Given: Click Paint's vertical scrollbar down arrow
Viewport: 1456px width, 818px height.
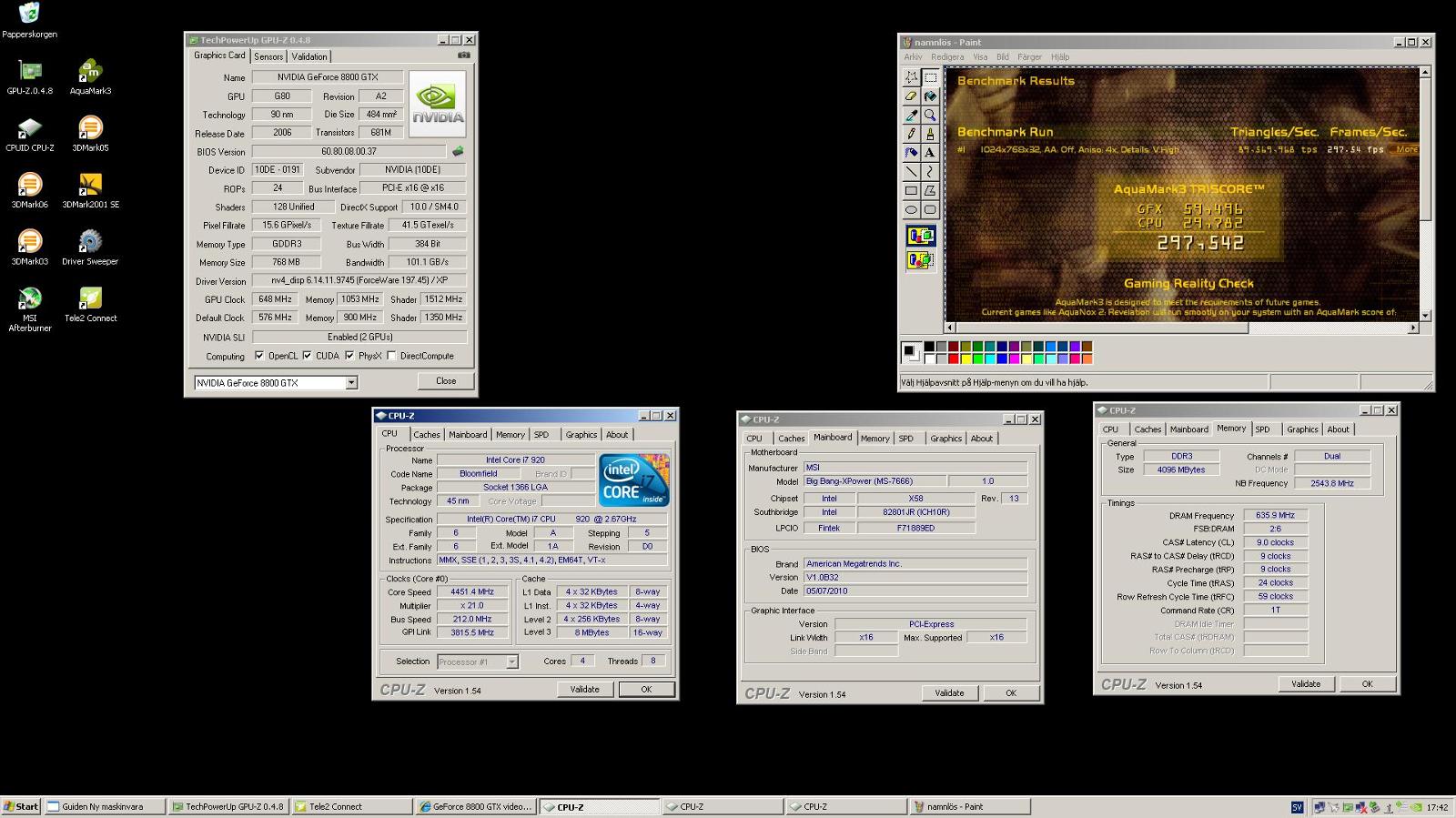Looking at the screenshot, I should point(1425,316).
